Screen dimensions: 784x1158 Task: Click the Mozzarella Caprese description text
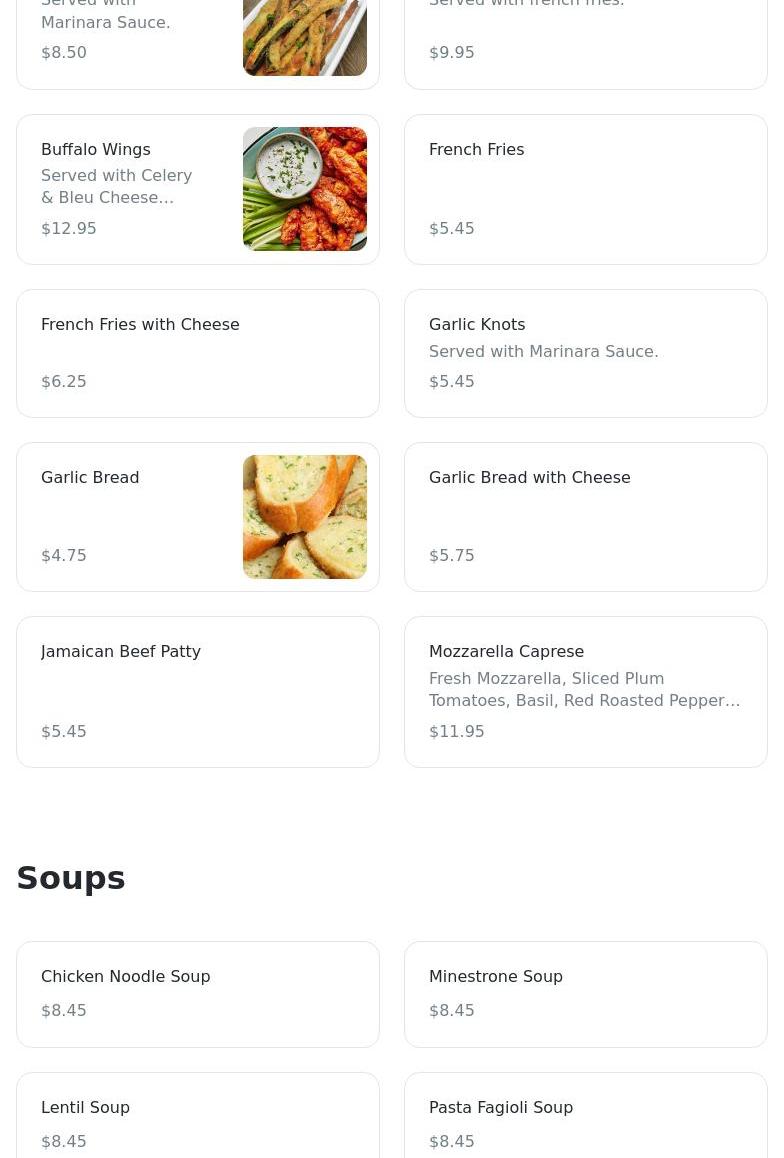(x=584, y=689)
